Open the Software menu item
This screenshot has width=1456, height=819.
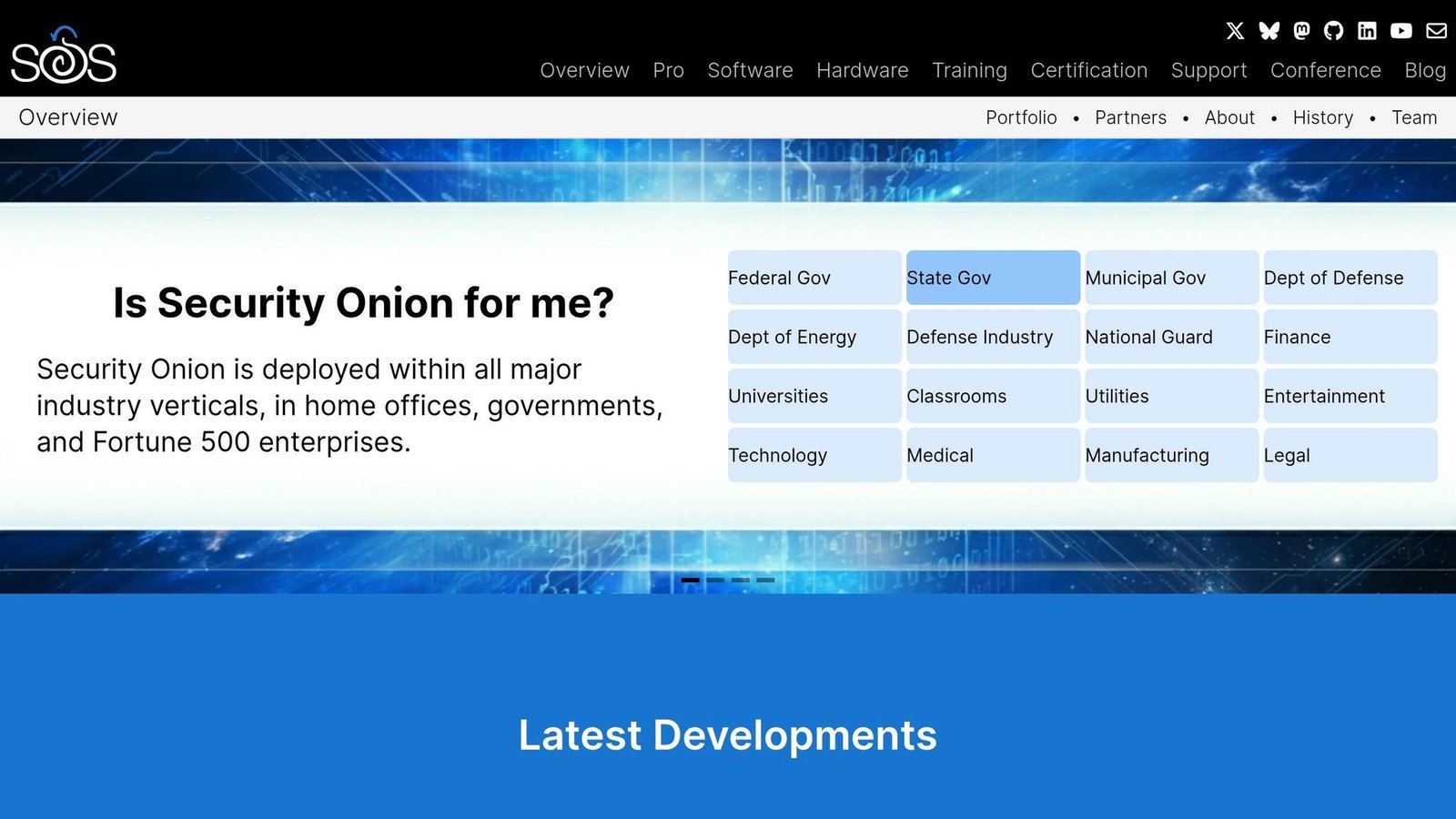750,70
